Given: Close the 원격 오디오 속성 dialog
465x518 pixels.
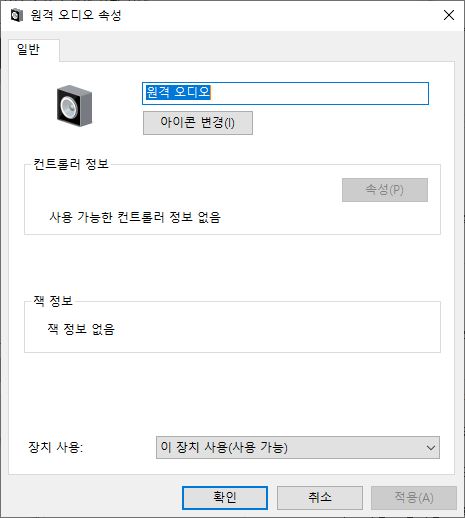Looking at the screenshot, I should (x=449, y=15).
